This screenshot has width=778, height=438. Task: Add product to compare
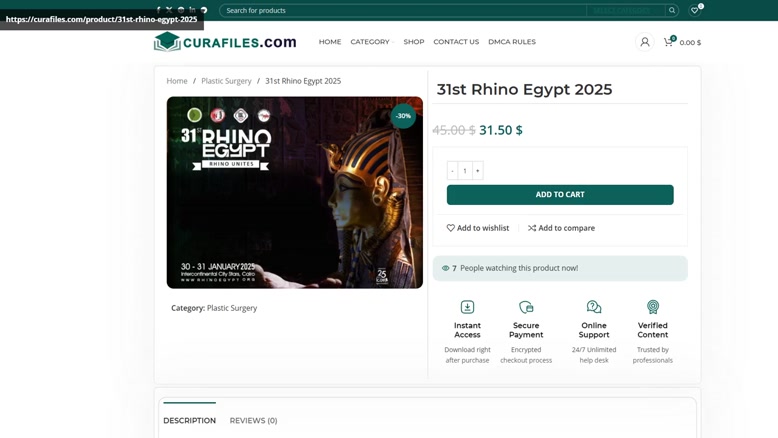point(561,228)
